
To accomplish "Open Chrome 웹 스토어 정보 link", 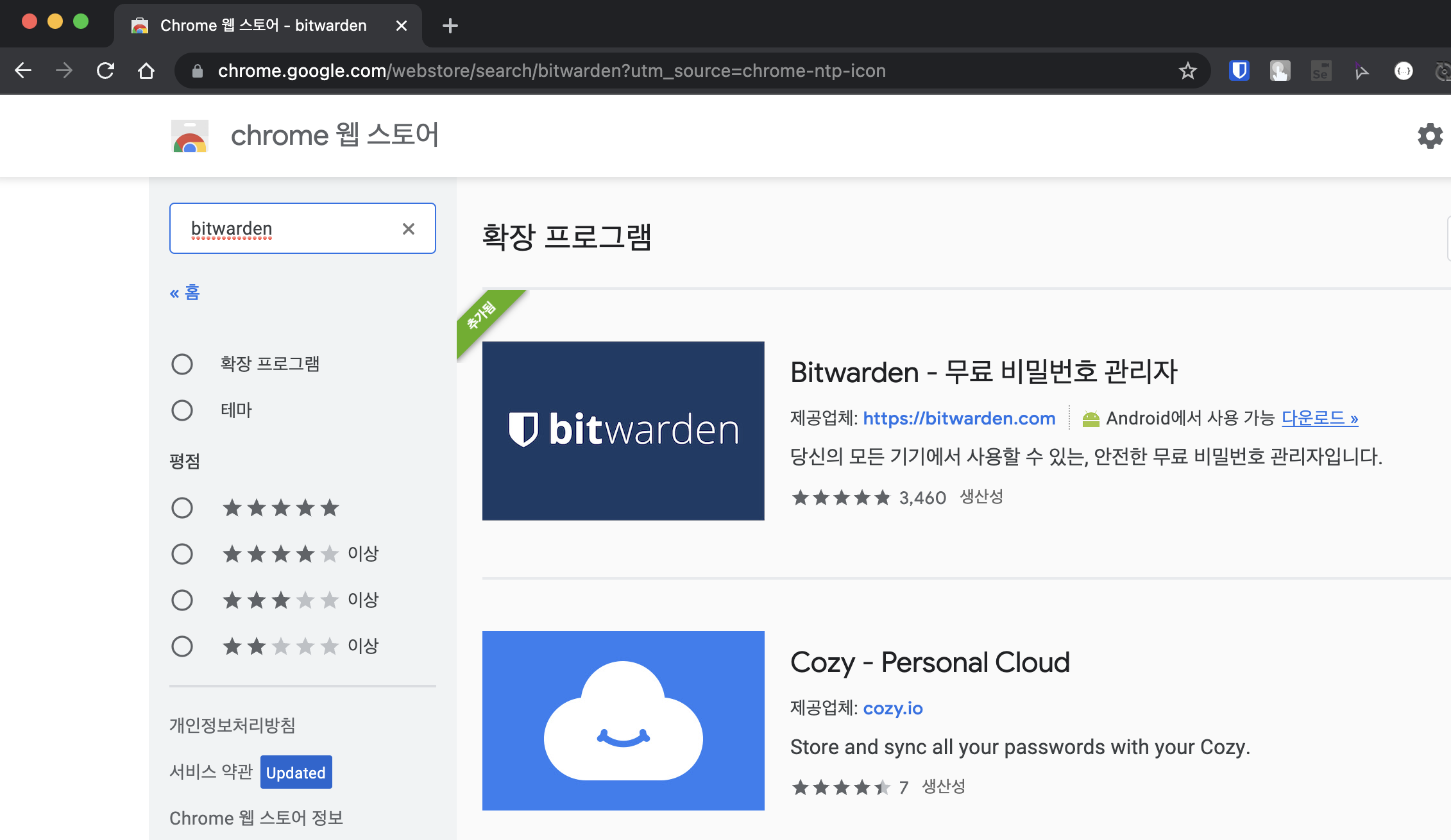I will click(256, 818).
